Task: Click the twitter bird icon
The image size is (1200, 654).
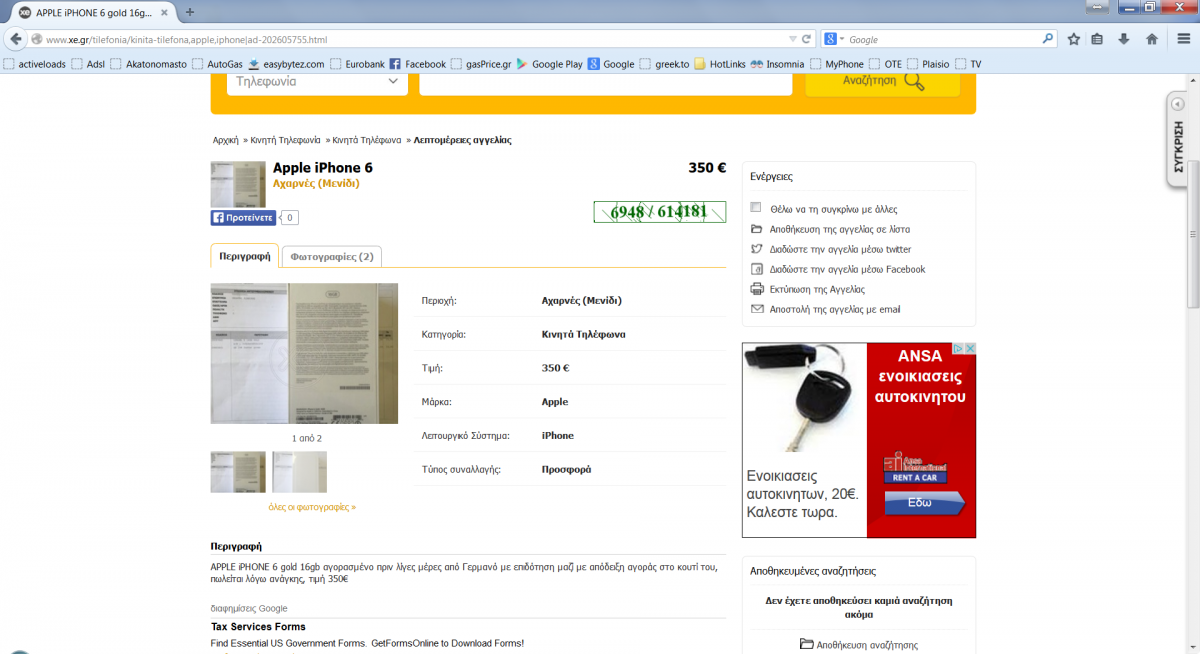Action: pyautogui.click(x=756, y=249)
